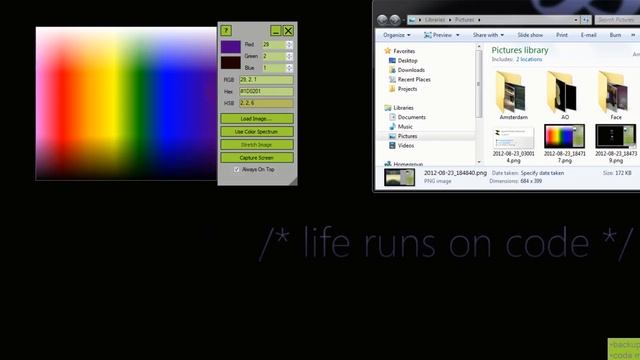Image resolution: width=640 pixels, height=360 pixels.
Task: Open Recent Places in navigation pane
Action: coord(410,79)
